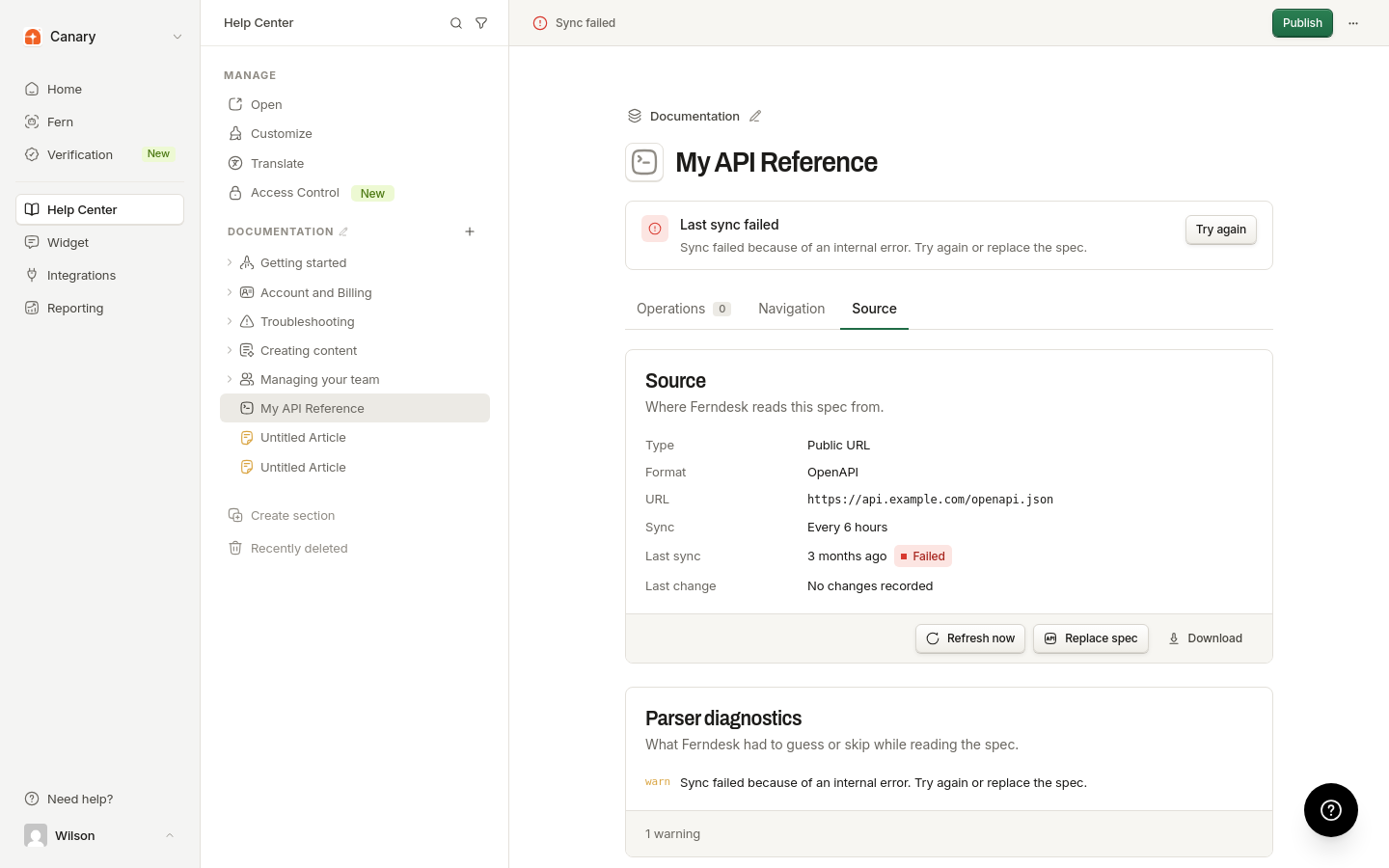Open the Wilson user menu chevron
The width and height of the screenshot is (1389, 868).
click(170, 835)
